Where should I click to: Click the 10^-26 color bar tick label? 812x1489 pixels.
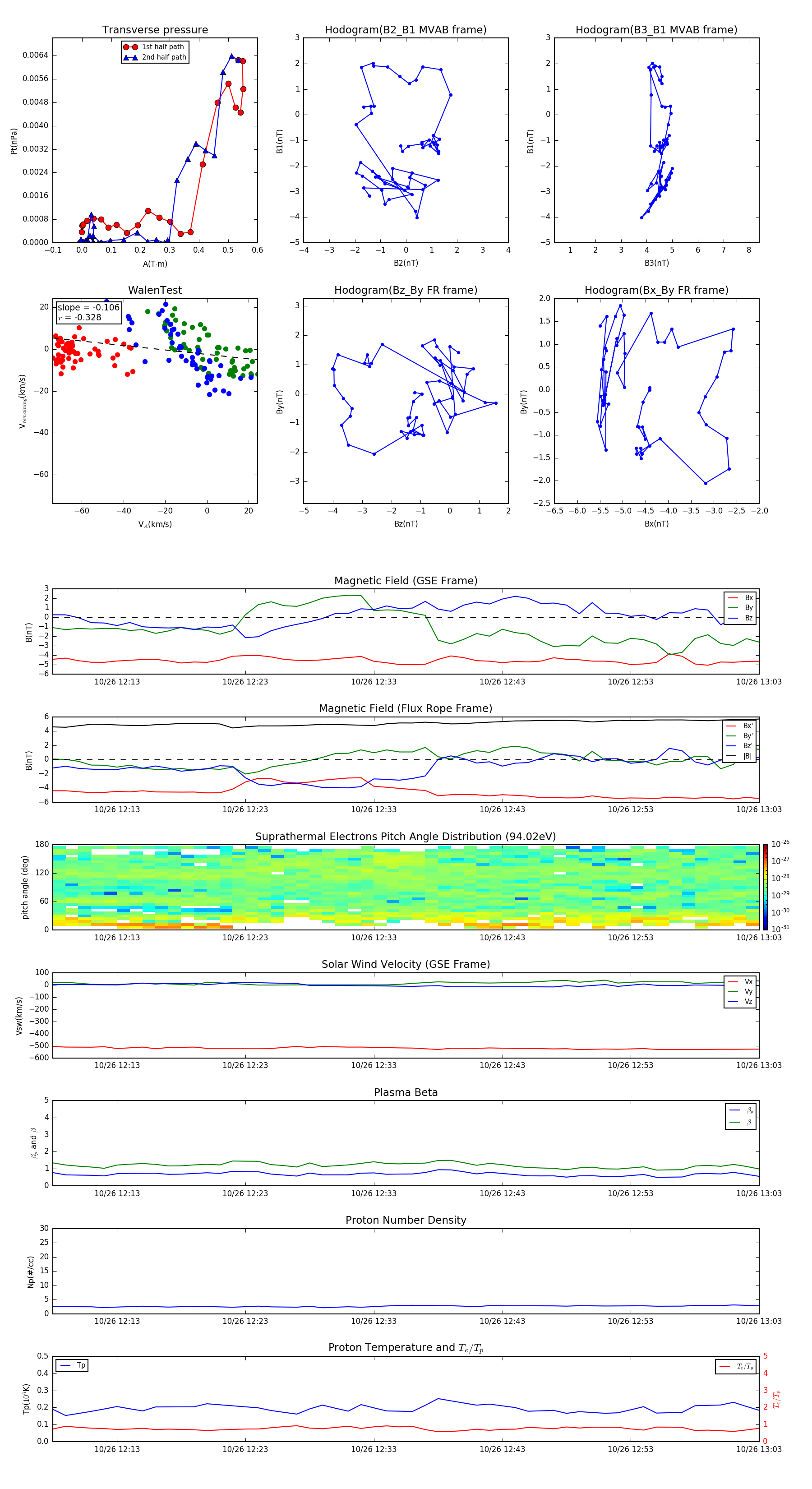[780, 844]
